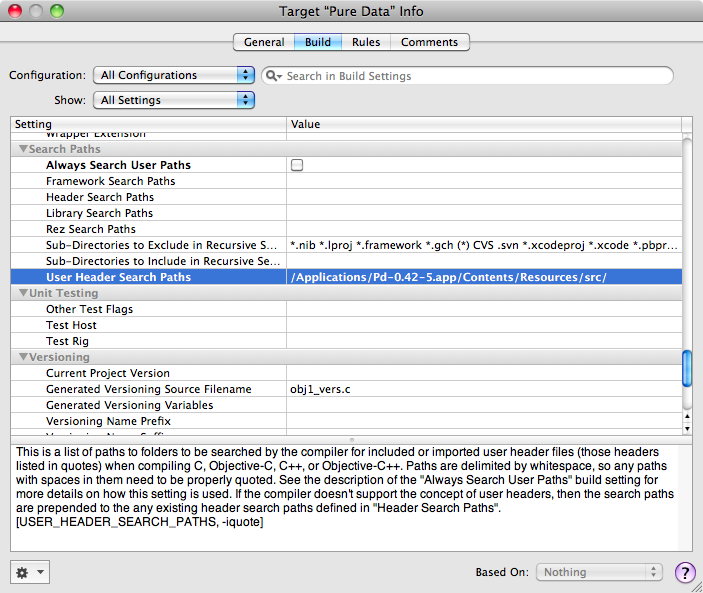703x593 pixels.
Task: Open the gear action menu
Action: click(30, 572)
